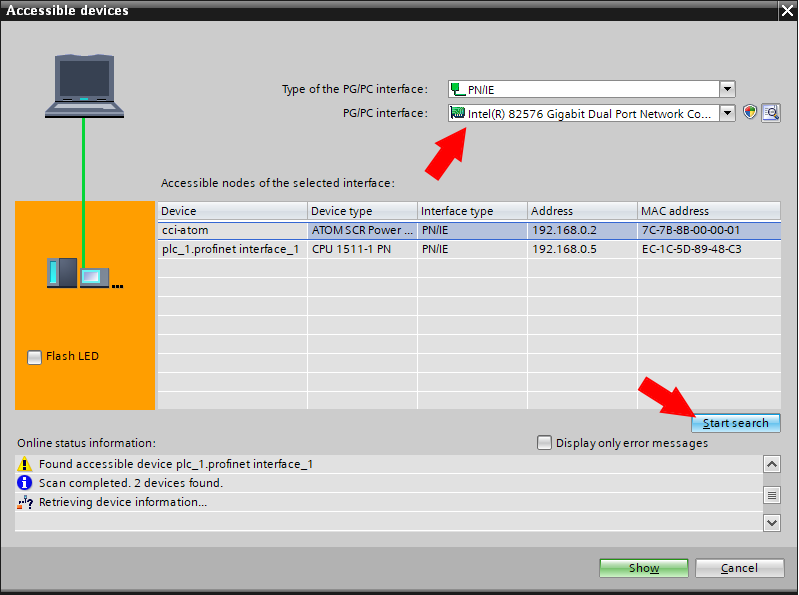Select plc_1.profinet interface_1 row
799x595 pixels.
click(x=469, y=249)
